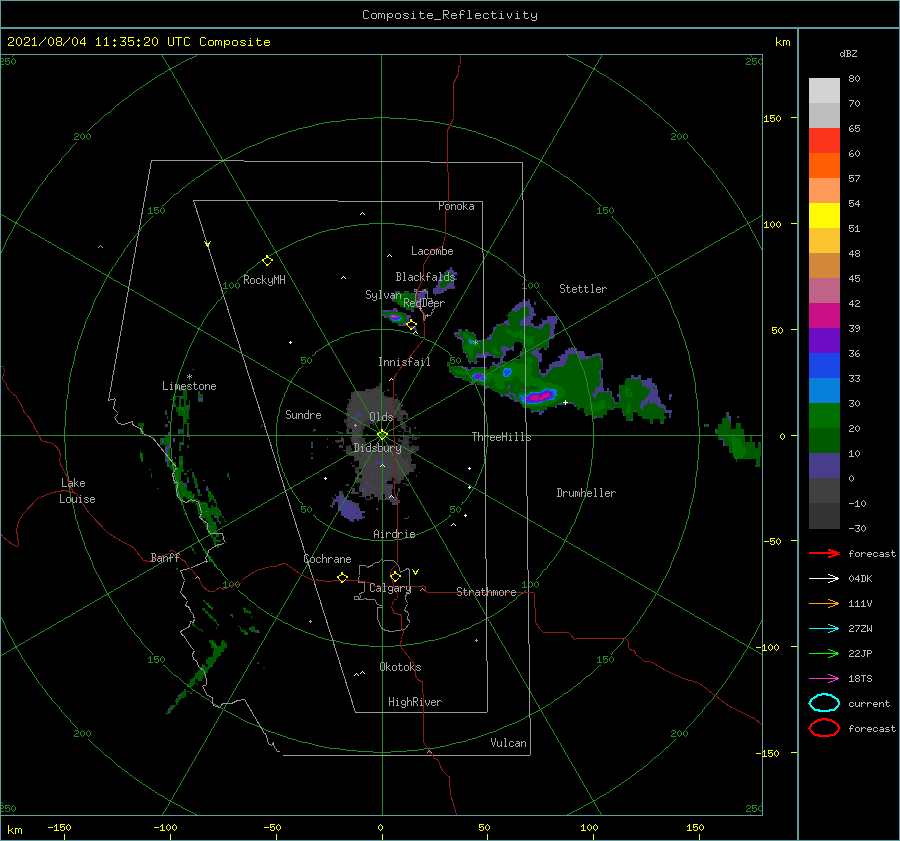Screen dimensions: 900x841
Task: Select the orange 111V arrow in legend
Action: 824,603
